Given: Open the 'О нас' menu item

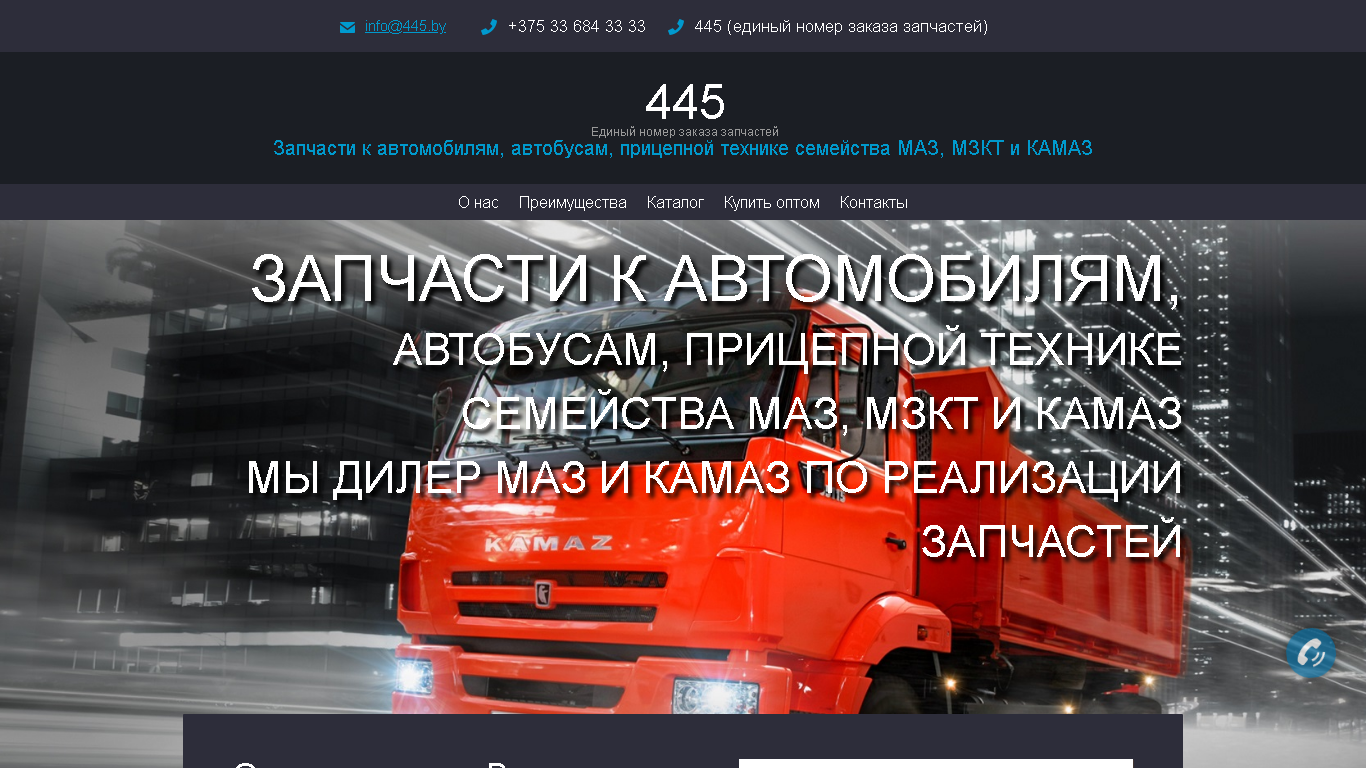Looking at the screenshot, I should 478,202.
